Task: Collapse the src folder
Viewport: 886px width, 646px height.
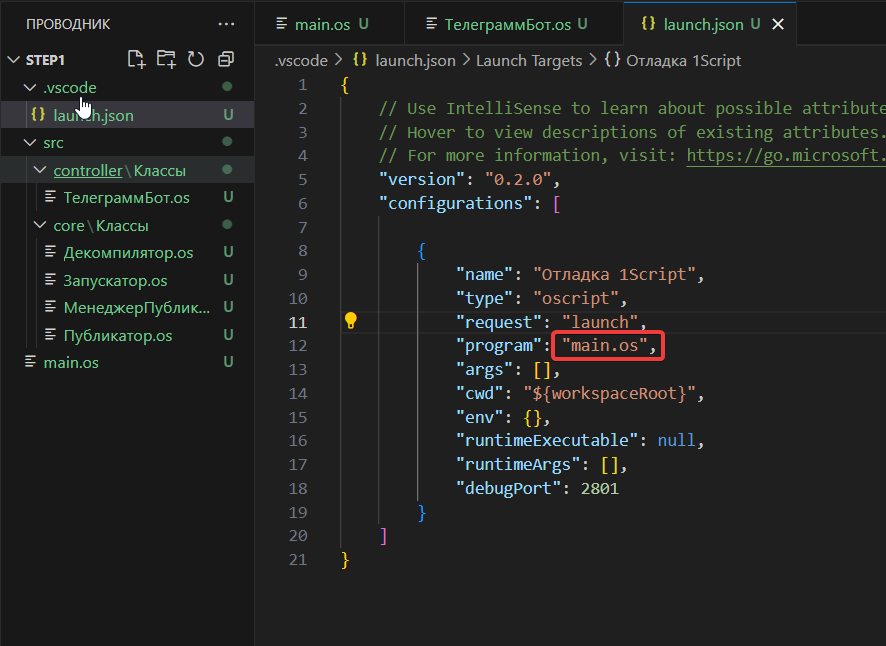Action: coord(28,143)
